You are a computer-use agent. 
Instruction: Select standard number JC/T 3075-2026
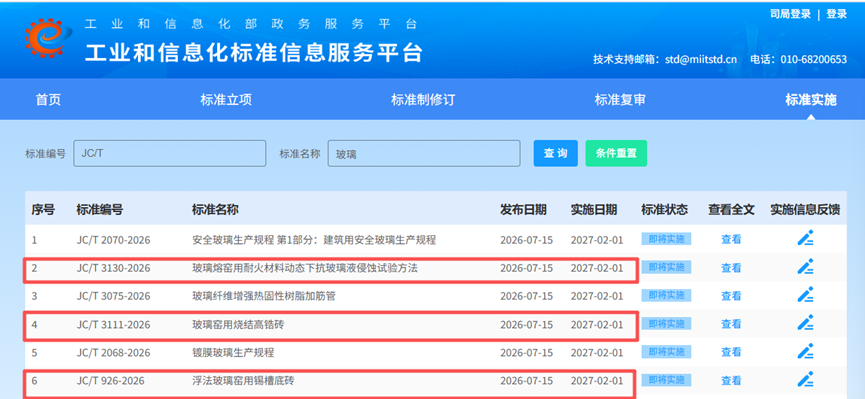pos(113,296)
